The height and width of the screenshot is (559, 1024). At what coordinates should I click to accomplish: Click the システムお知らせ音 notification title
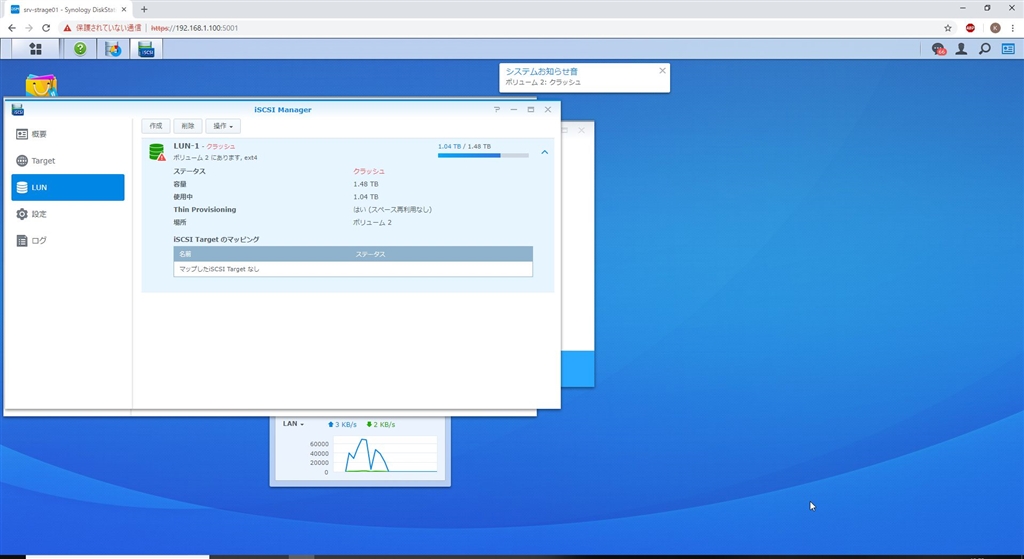point(541,71)
